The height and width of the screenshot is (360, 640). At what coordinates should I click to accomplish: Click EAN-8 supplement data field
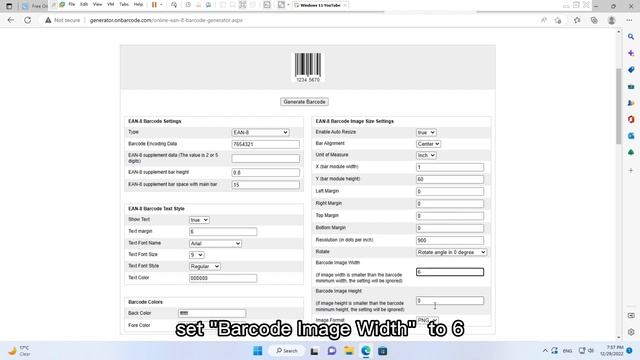click(265, 158)
